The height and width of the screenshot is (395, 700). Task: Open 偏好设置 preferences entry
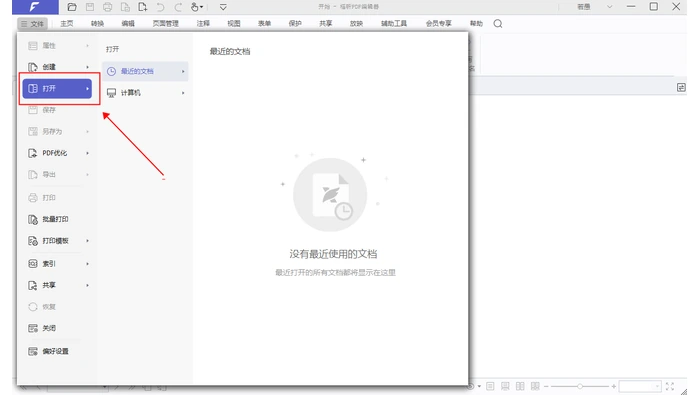pos(57,351)
